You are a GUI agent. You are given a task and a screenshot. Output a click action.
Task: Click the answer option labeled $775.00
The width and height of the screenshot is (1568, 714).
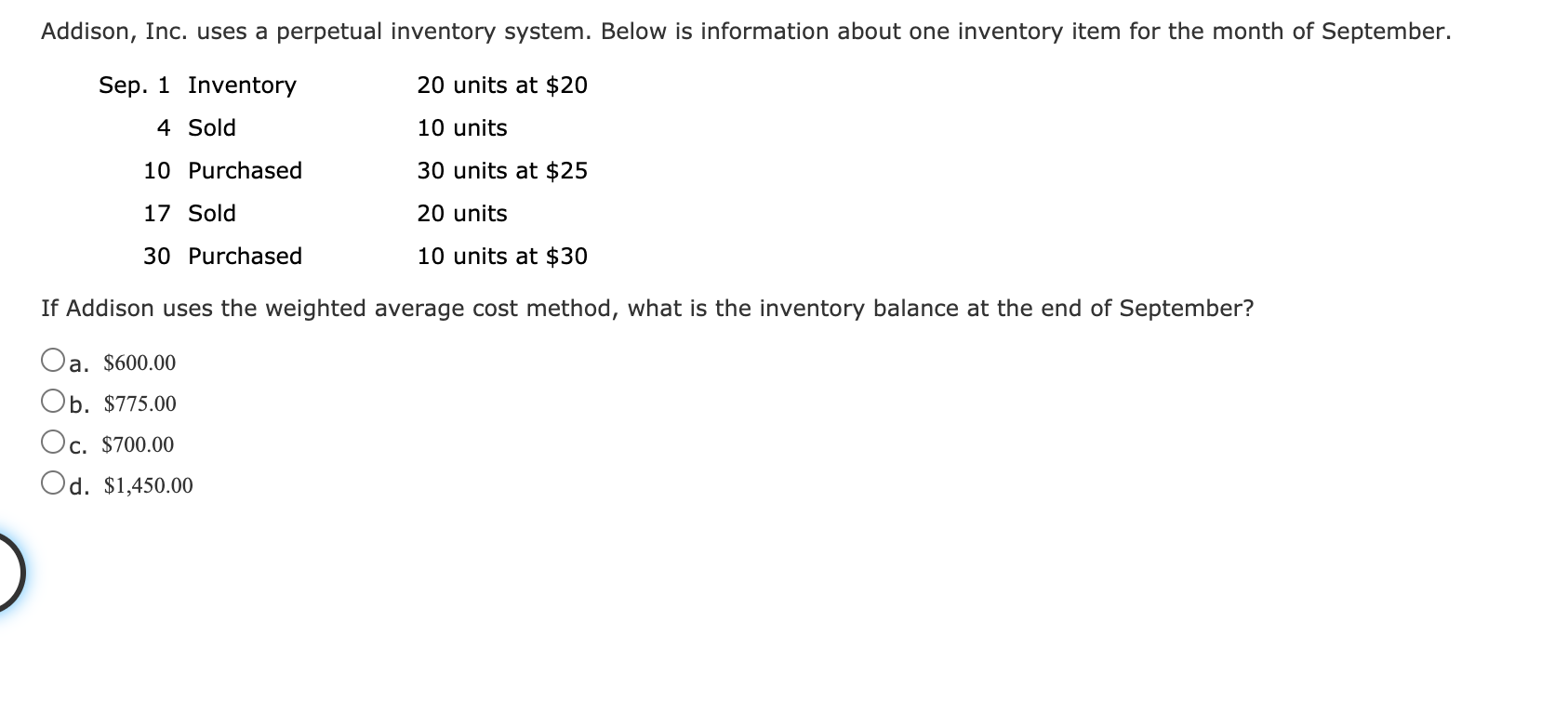(140, 403)
